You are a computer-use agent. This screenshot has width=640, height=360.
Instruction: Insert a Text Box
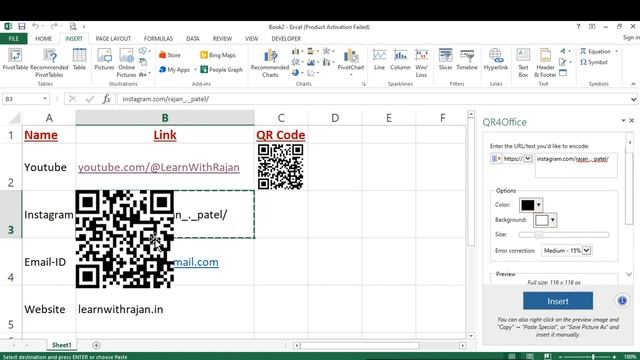[x=523, y=63]
